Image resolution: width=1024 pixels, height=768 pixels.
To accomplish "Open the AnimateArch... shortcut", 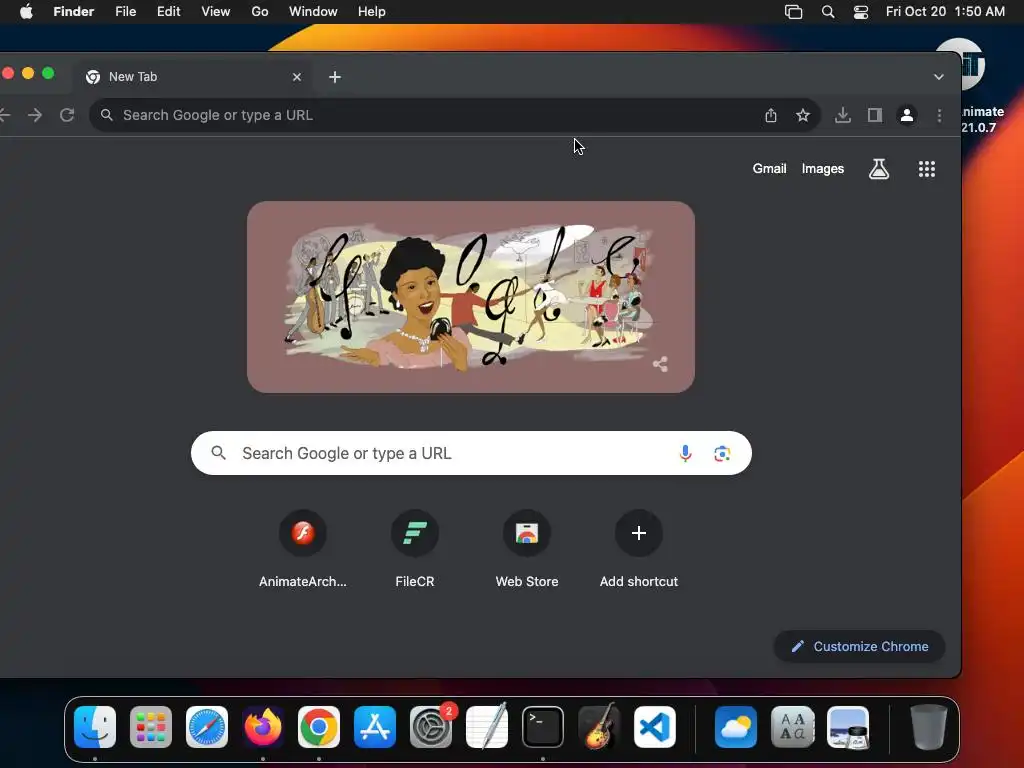I will (x=302, y=550).
